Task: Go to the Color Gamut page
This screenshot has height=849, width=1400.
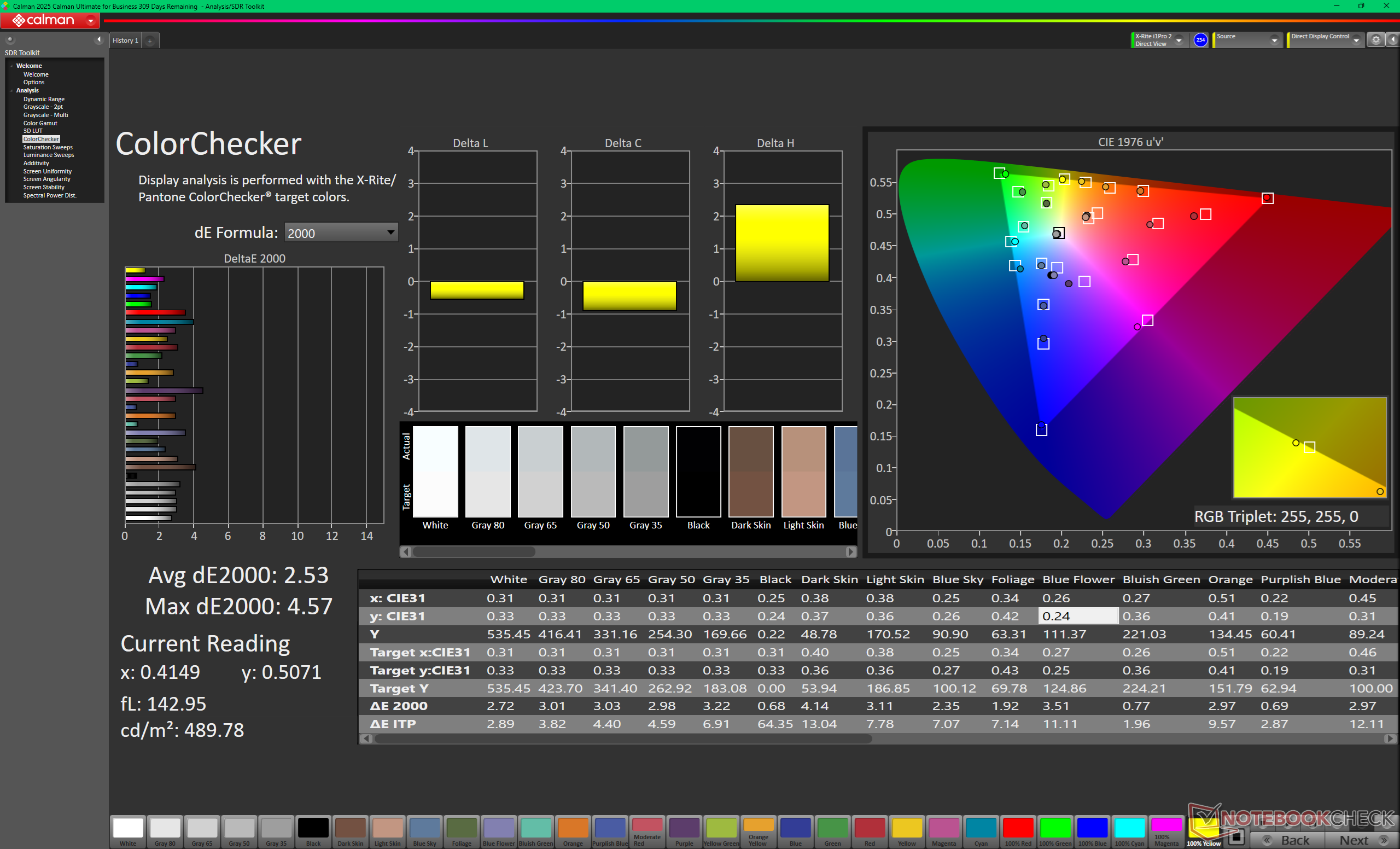Action: point(40,123)
